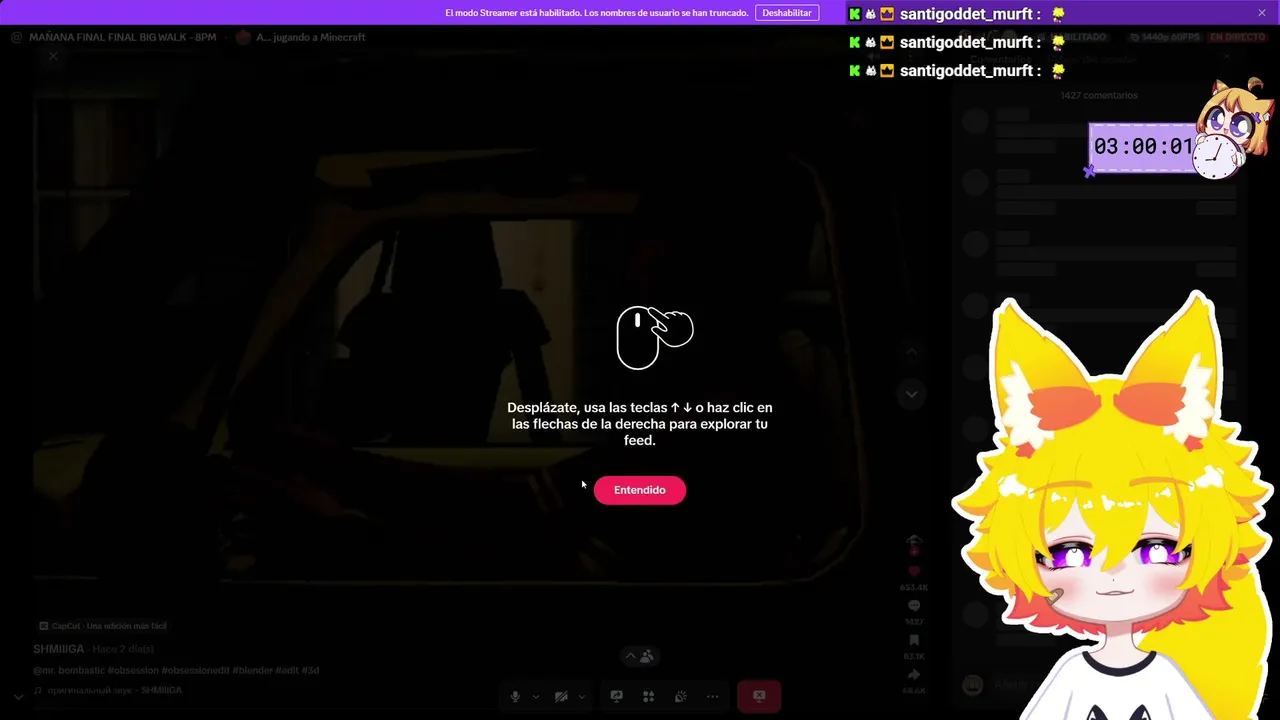Go to previous video with up arrow
The height and width of the screenshot is (720, 1280).
(912, 351)
